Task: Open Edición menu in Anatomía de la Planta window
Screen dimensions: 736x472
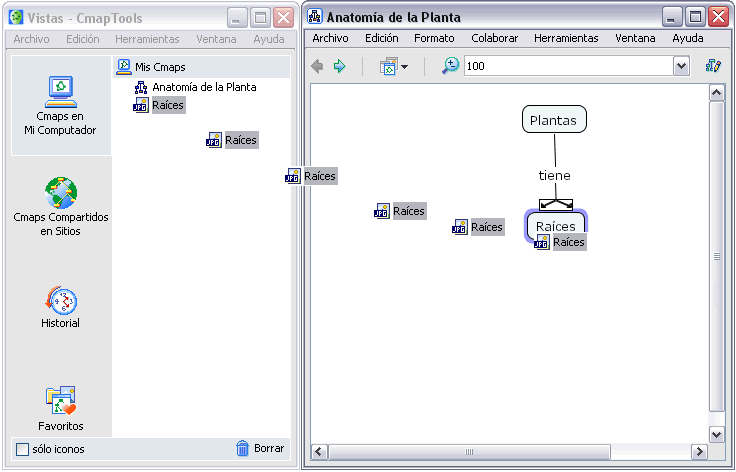Action: [382, 38]
